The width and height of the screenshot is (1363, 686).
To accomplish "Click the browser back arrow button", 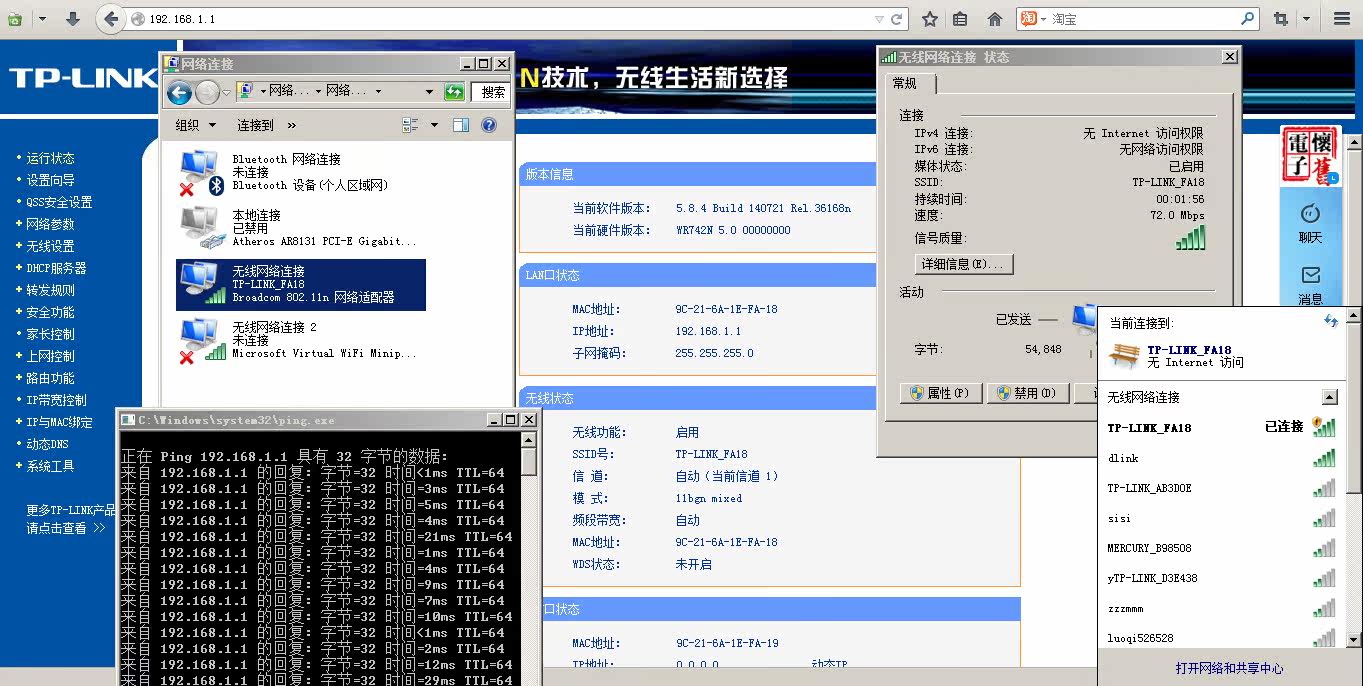I will [x=110, y=19].
